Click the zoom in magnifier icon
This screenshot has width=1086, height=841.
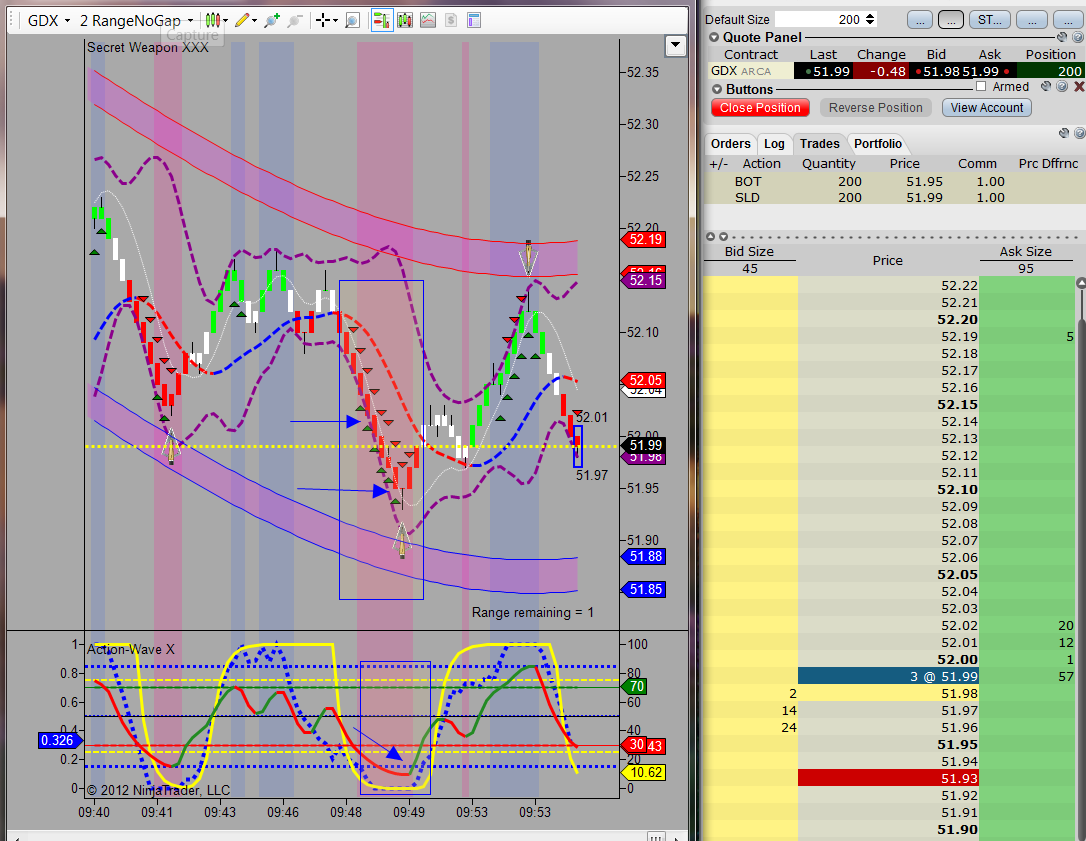(272, 20)
